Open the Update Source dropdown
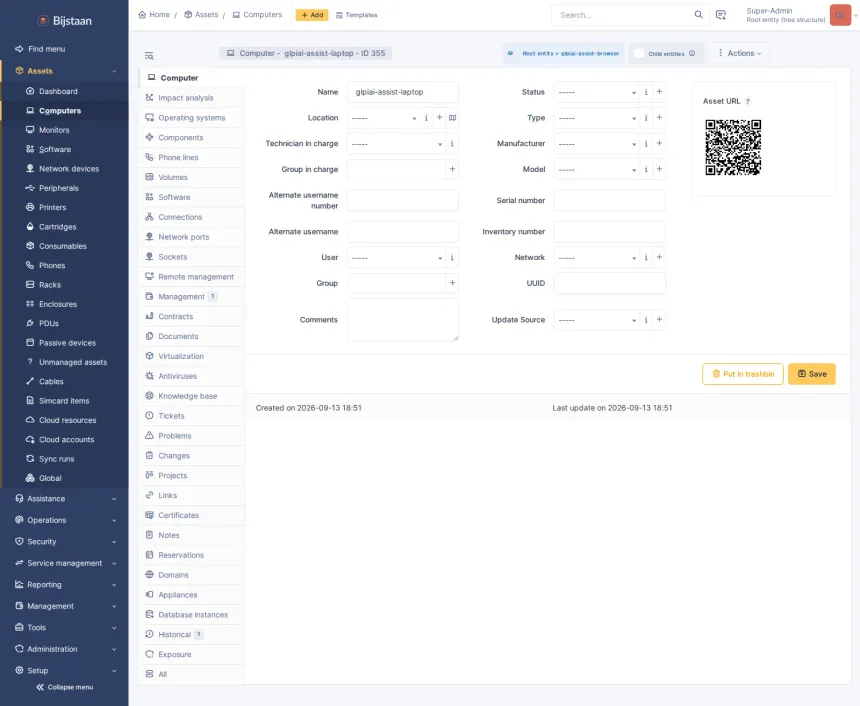 [x=597, y=320]
